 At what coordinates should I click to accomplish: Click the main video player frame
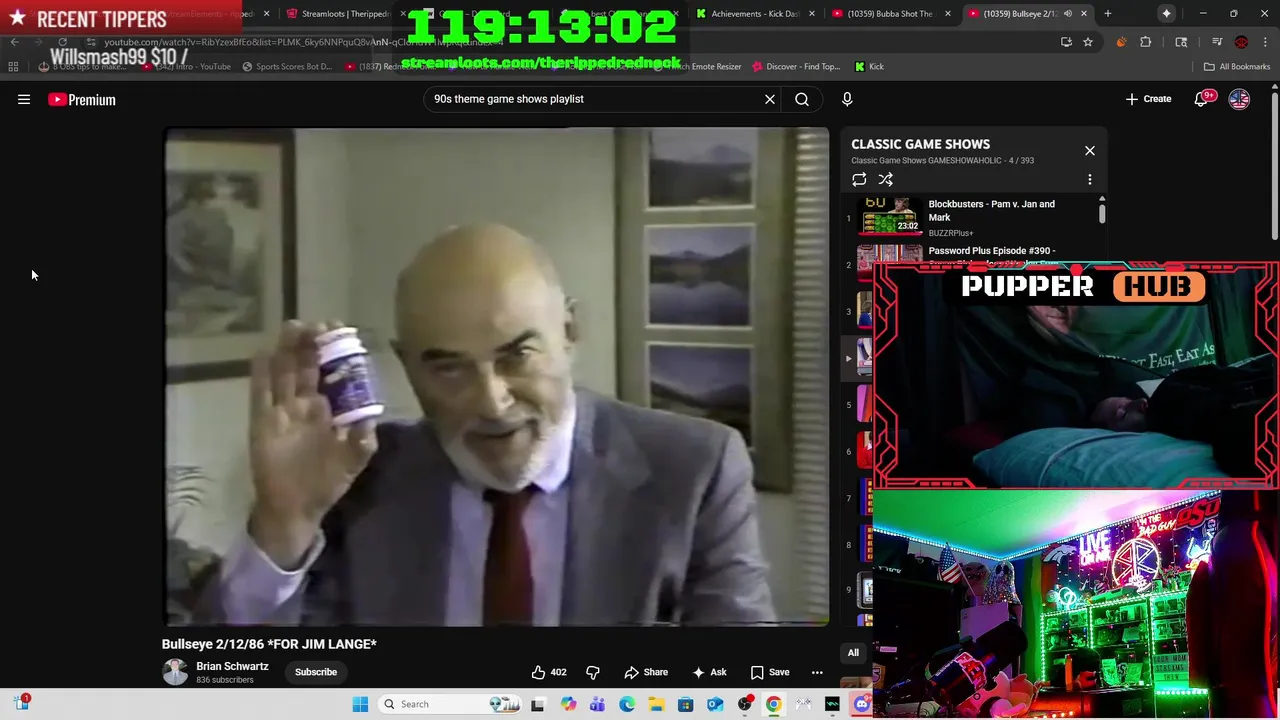click(497, 377)
